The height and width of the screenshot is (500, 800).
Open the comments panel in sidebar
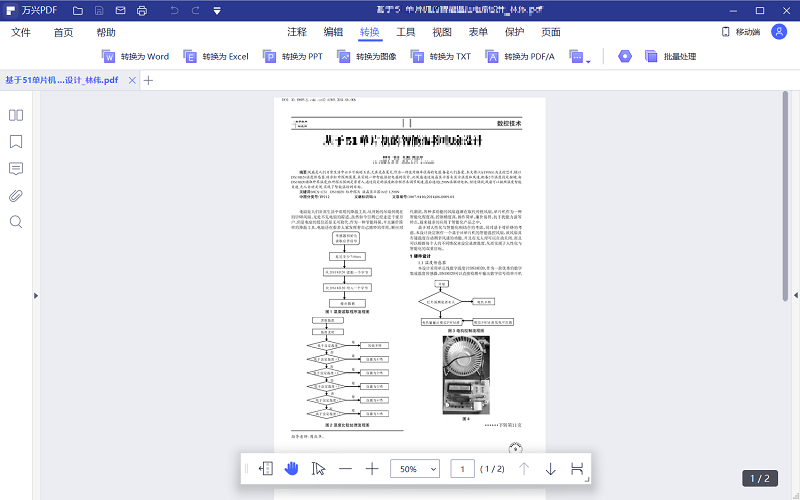pos(16,168)
